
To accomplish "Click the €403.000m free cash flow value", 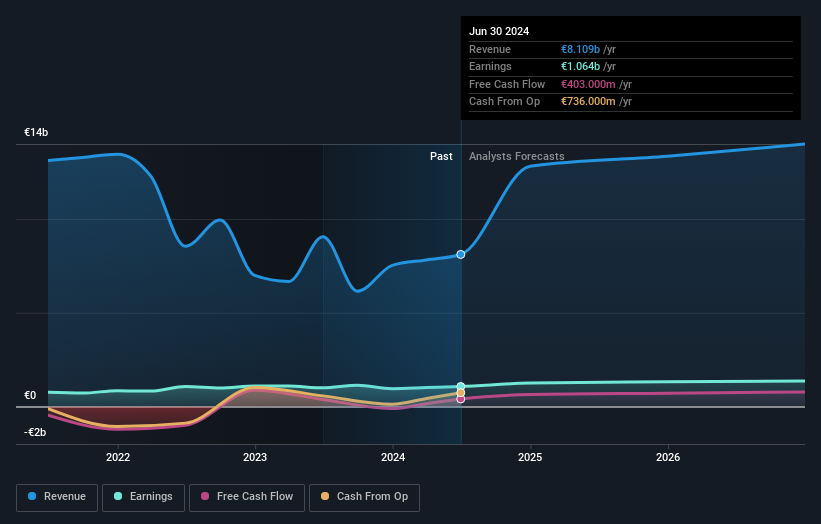I will pyautogui.click(x=588, y=84).
